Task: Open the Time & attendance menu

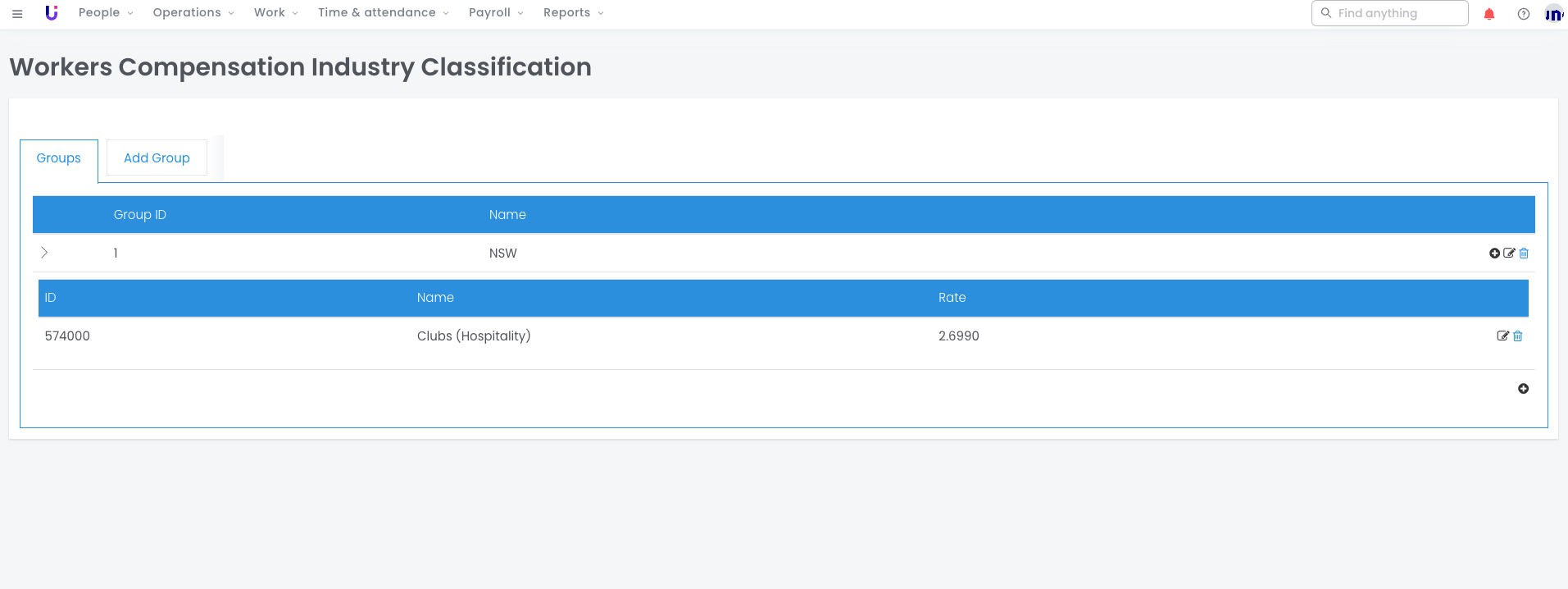Action: (x=383, y=13)
